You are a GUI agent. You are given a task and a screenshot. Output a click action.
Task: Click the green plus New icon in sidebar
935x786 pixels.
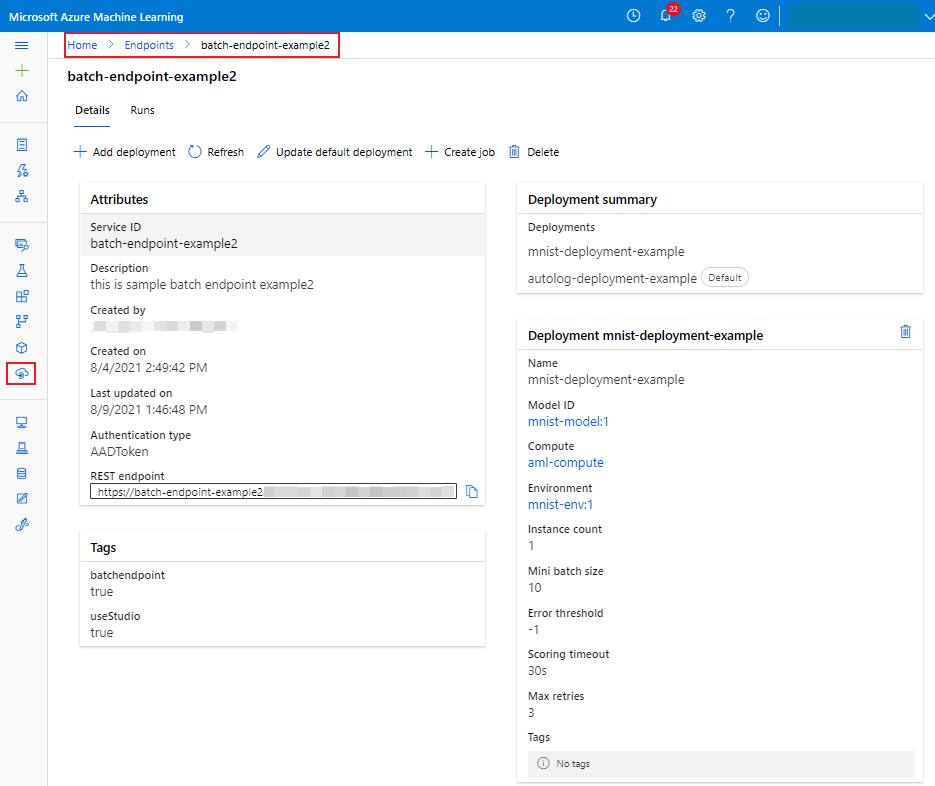[21, 70]
